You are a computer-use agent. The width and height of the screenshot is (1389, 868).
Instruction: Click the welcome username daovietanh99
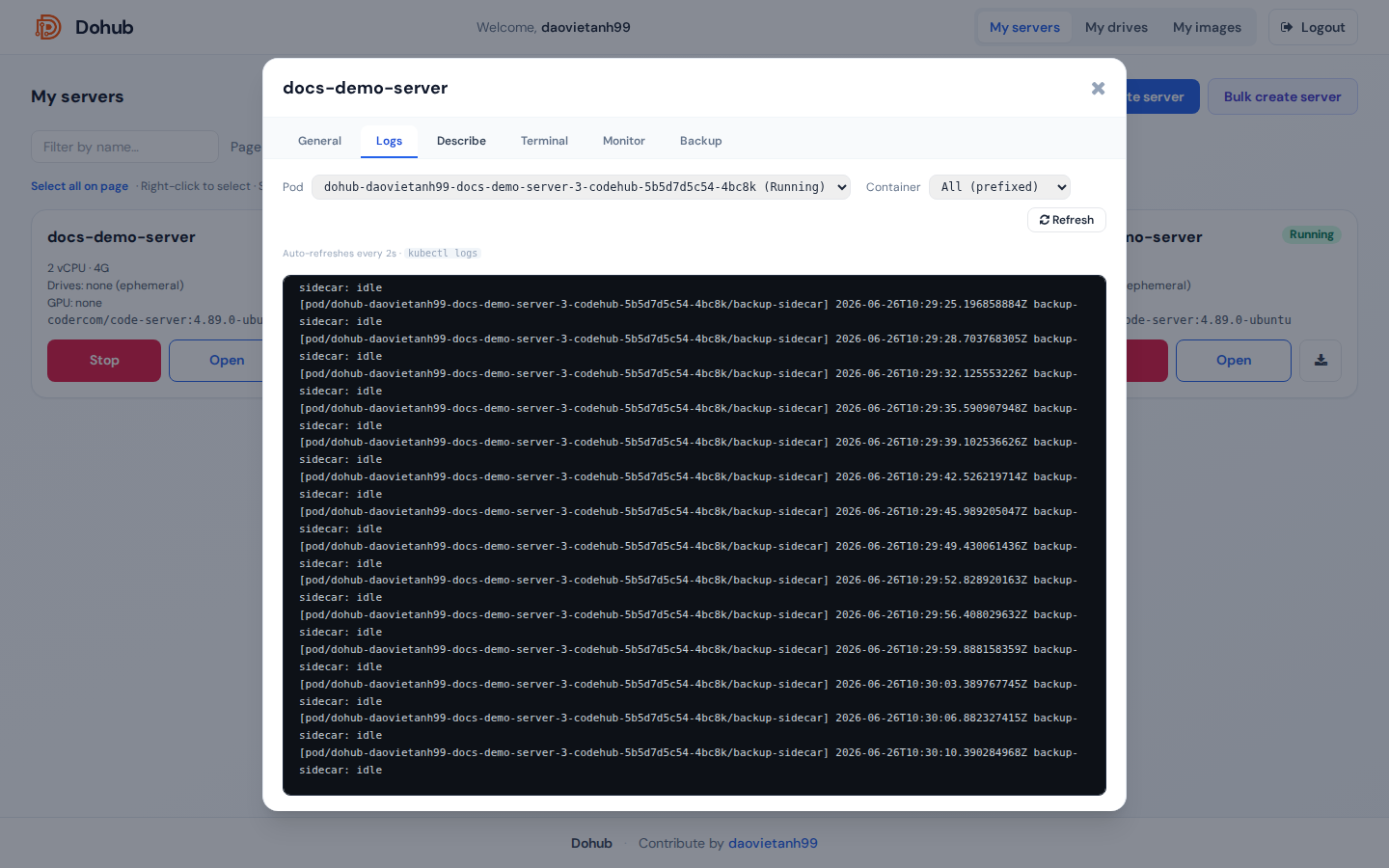point(586,27)
